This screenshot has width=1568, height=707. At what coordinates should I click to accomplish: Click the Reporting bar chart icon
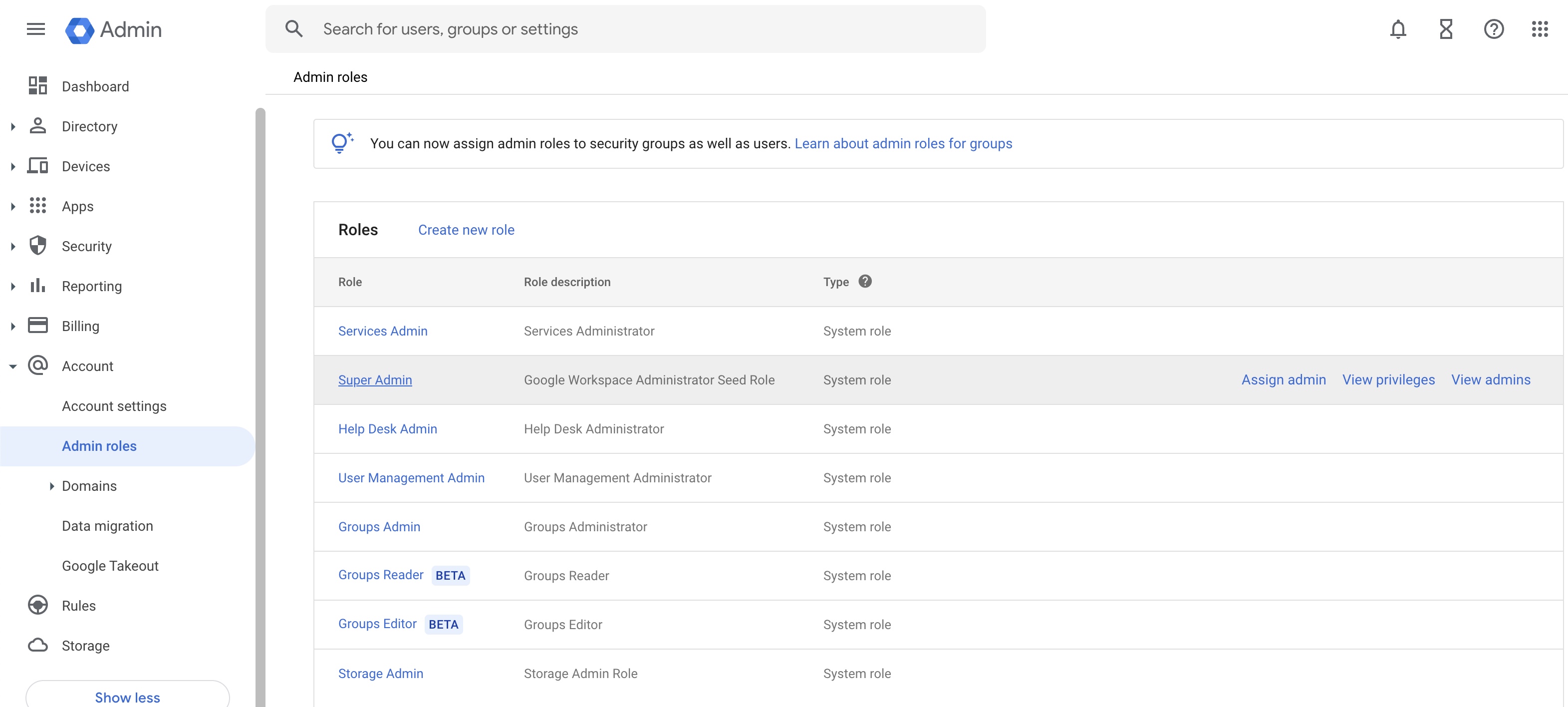click(x=38, y=285)
